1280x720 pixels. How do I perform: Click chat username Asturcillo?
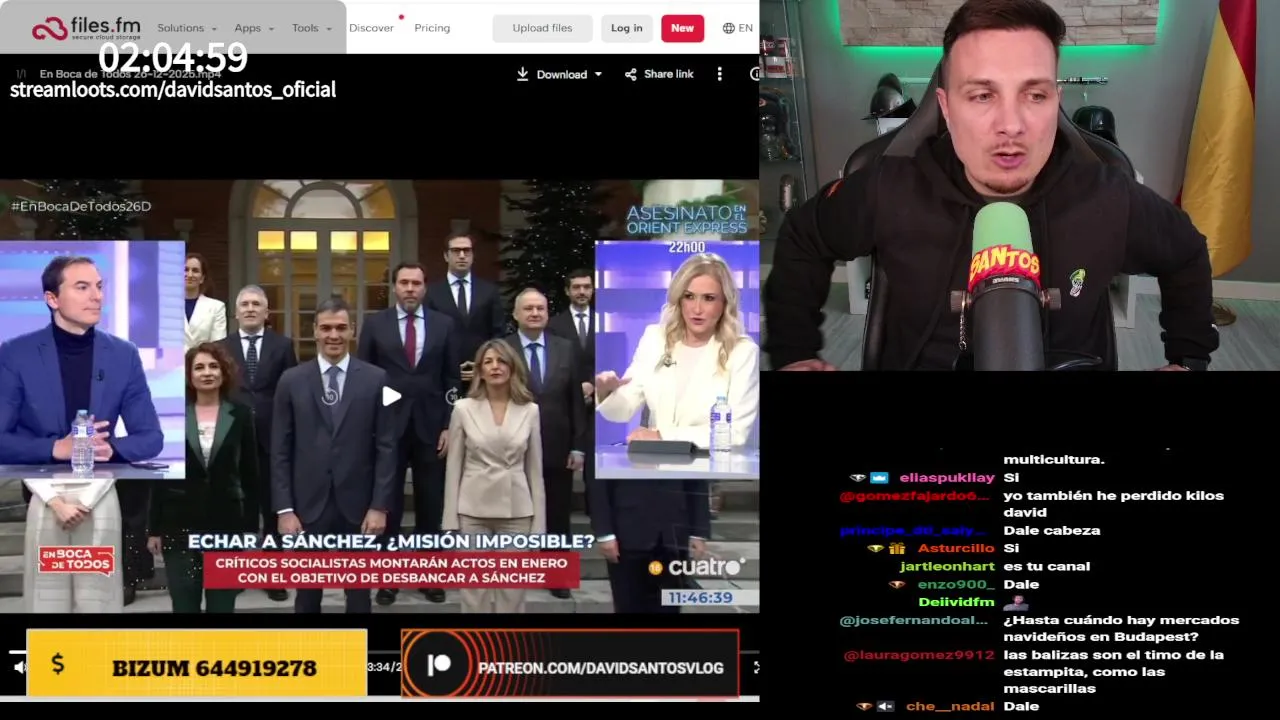click(x=956, y=548)
